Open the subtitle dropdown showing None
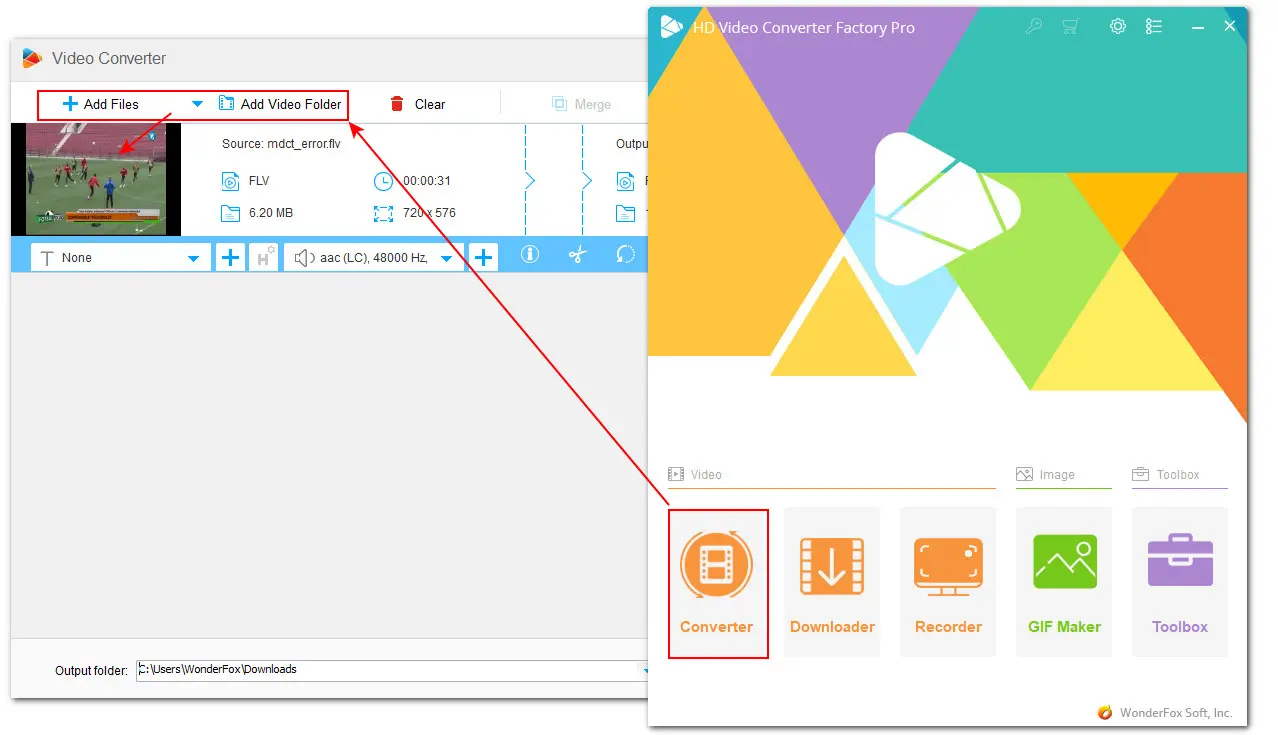 click(121, 258)
